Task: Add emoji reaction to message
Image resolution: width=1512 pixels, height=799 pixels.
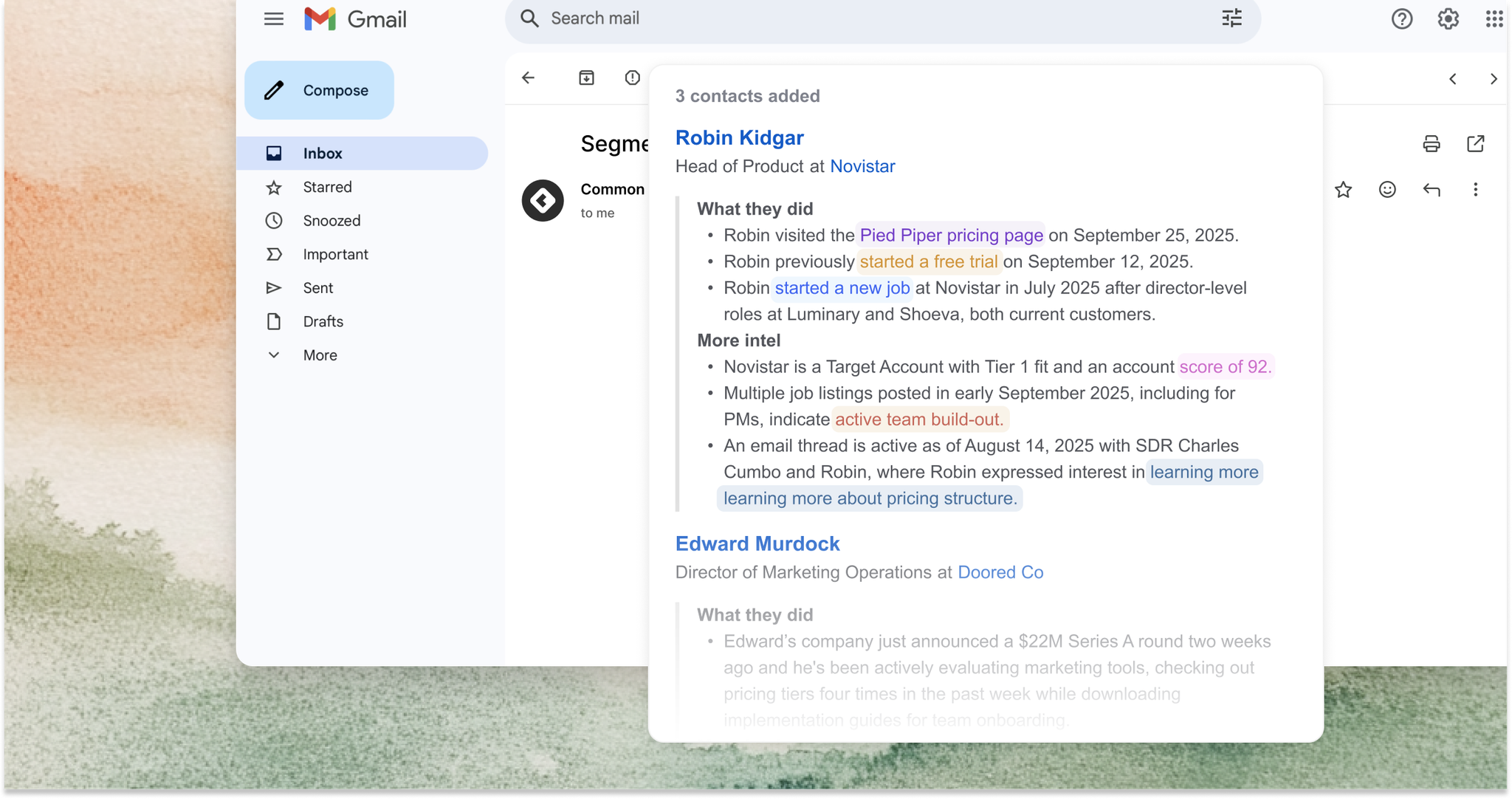Action: click(x=1387, y=190)
